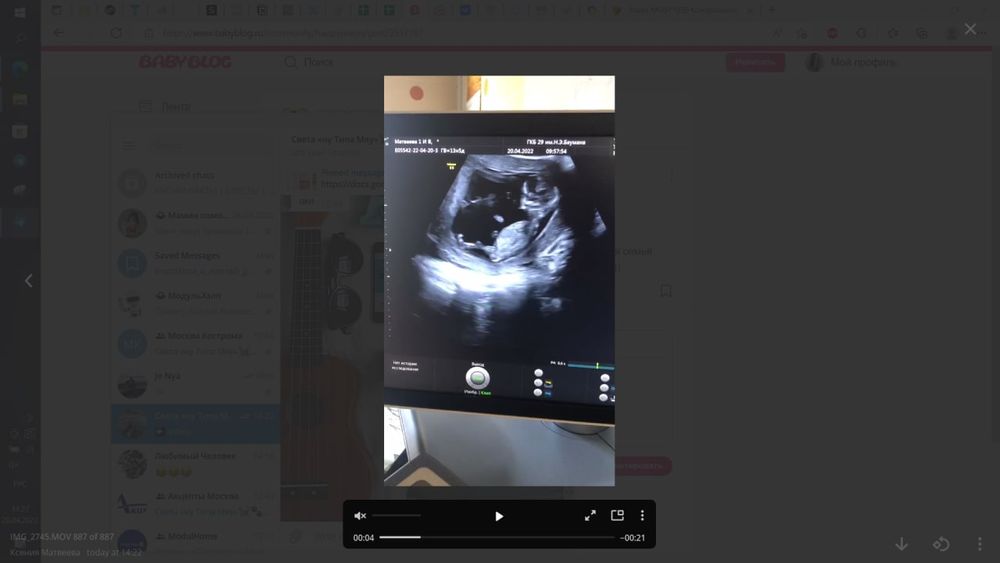Open Мой профиль in the Babyblog header
Viewport: 1000px width, 563px height.
tap(862, 62)
